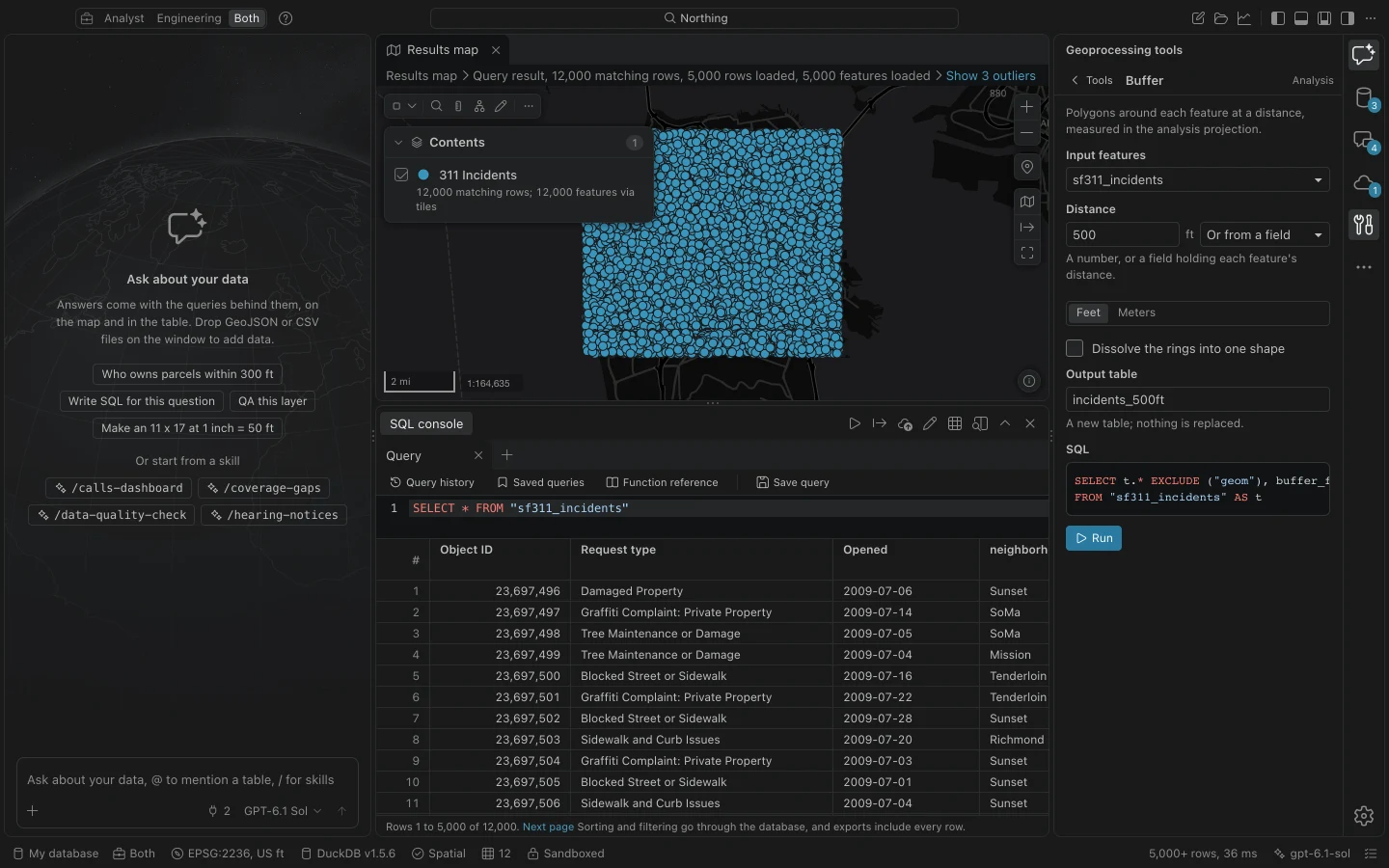Click the map info icon near the scale bar
1389x868 pixels.
[1029, 381]
